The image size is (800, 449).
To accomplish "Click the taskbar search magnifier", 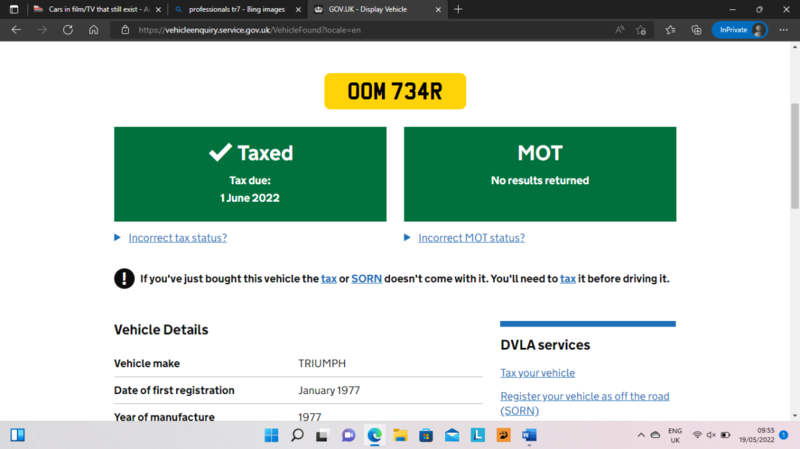I will (297, 435).
